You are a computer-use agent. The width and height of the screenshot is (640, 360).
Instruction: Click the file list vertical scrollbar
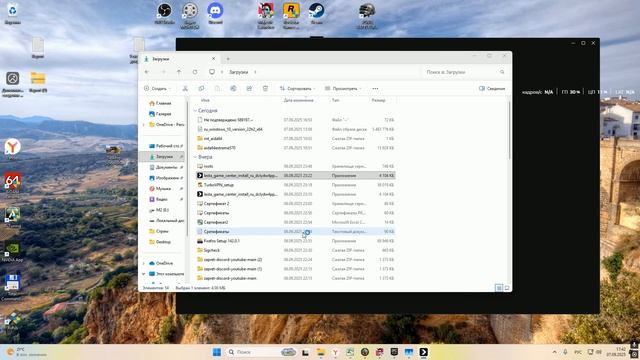(509, 131)
